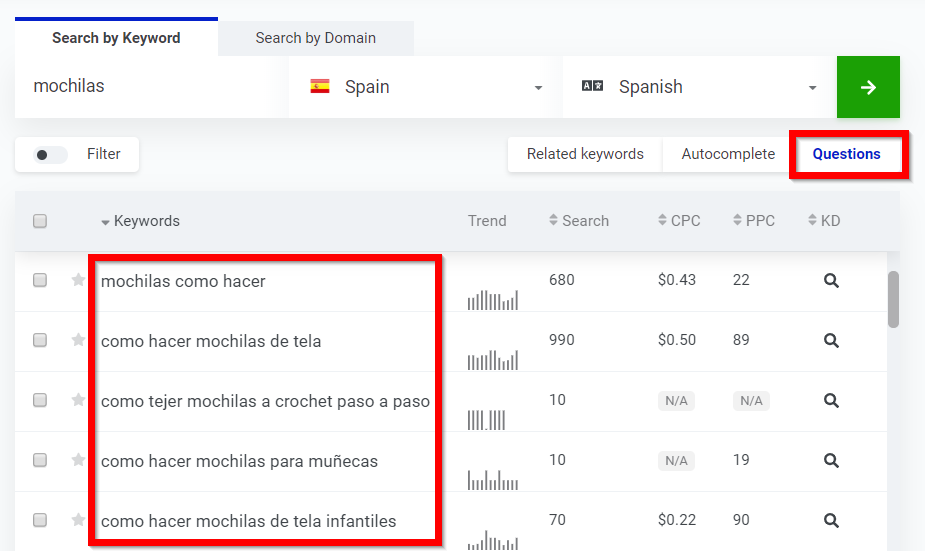The width and height of the screenshot is (925, 551).
Task: Click the Related keywords button
Action: (585, 154)
